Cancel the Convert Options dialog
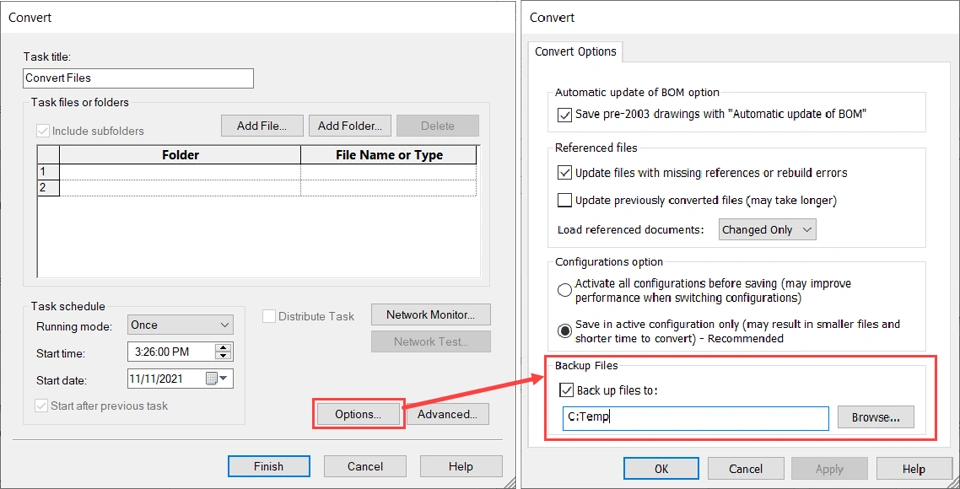 tap(746, 469)
